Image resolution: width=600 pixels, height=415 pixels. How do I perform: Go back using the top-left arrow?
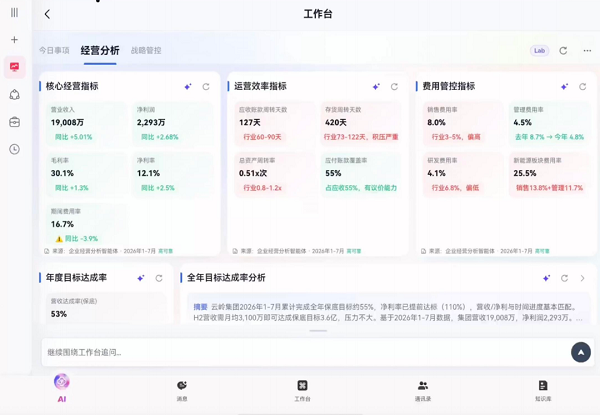(47, 14)
